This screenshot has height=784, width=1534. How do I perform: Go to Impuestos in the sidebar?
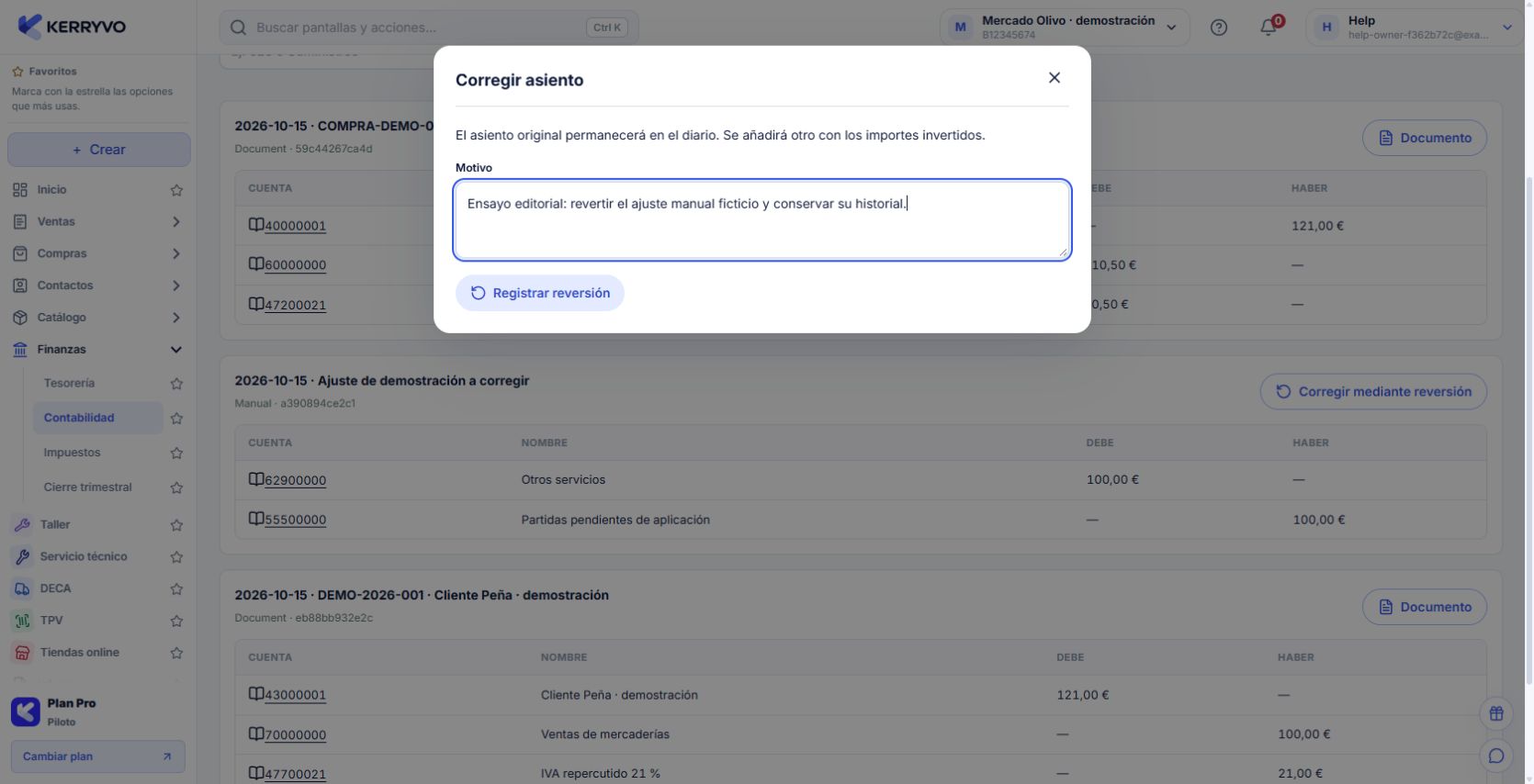pos(72,453)
